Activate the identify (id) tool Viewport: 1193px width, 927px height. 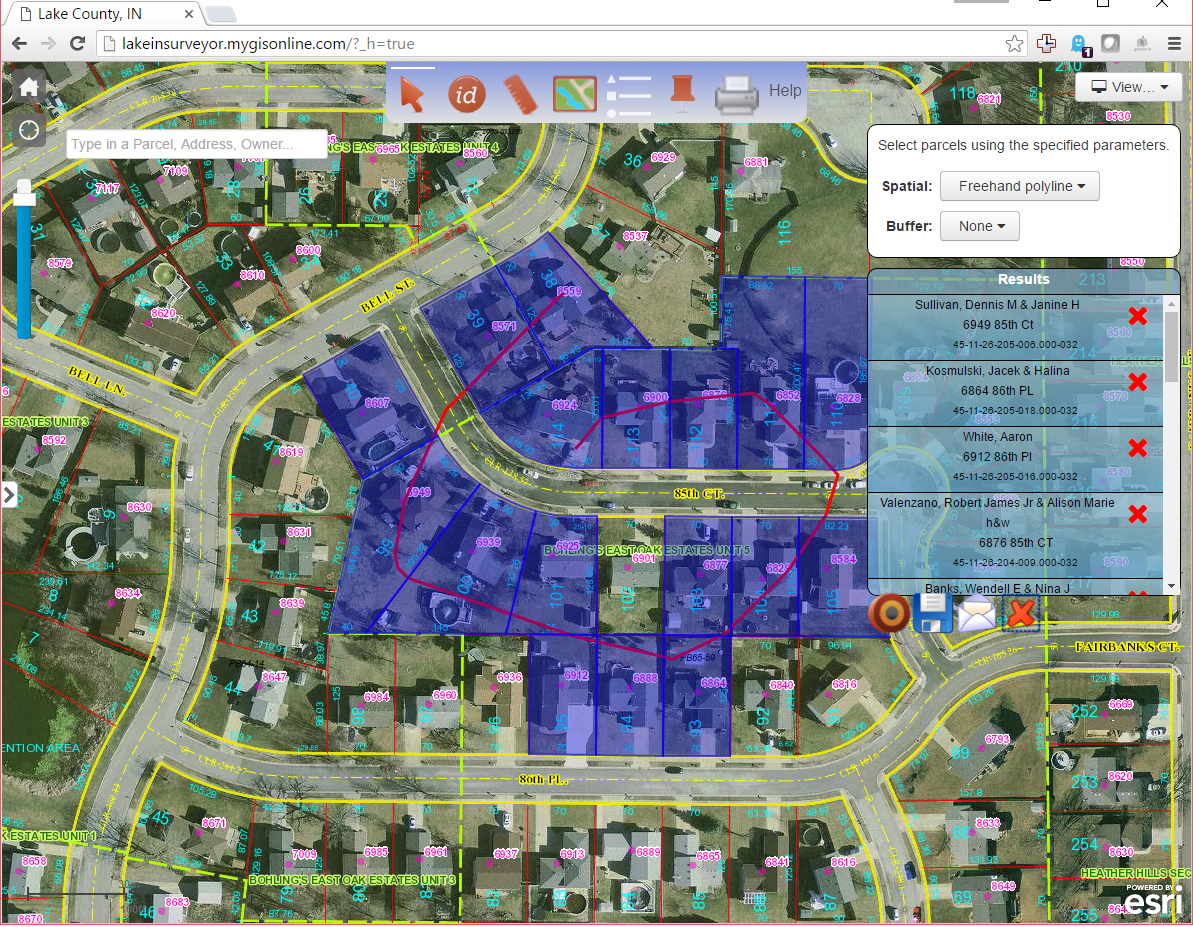coord(466,95)
